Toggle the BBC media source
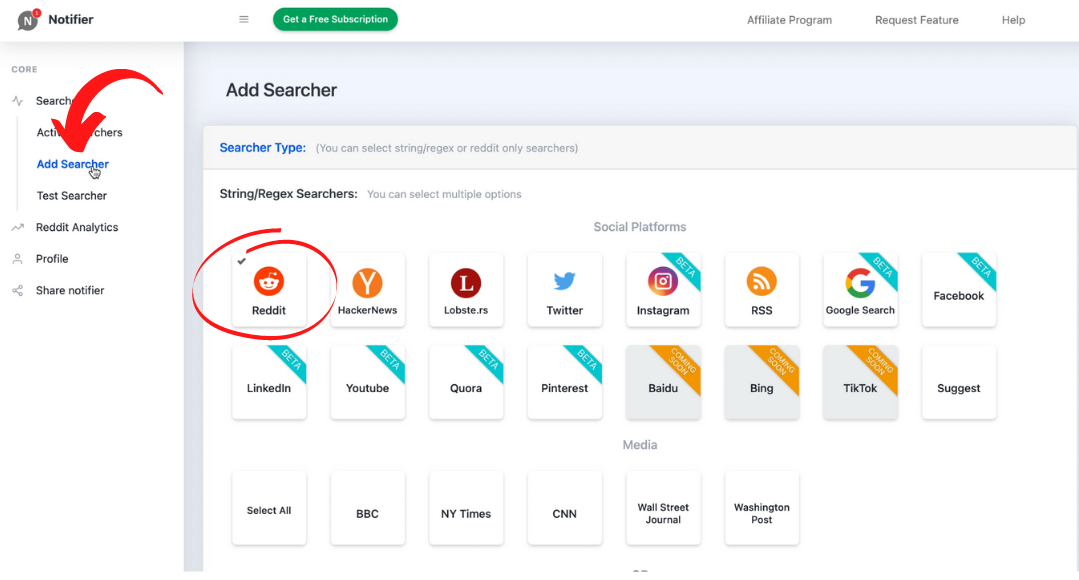Viewport: 1079px width, 580px height. point(367,513)
